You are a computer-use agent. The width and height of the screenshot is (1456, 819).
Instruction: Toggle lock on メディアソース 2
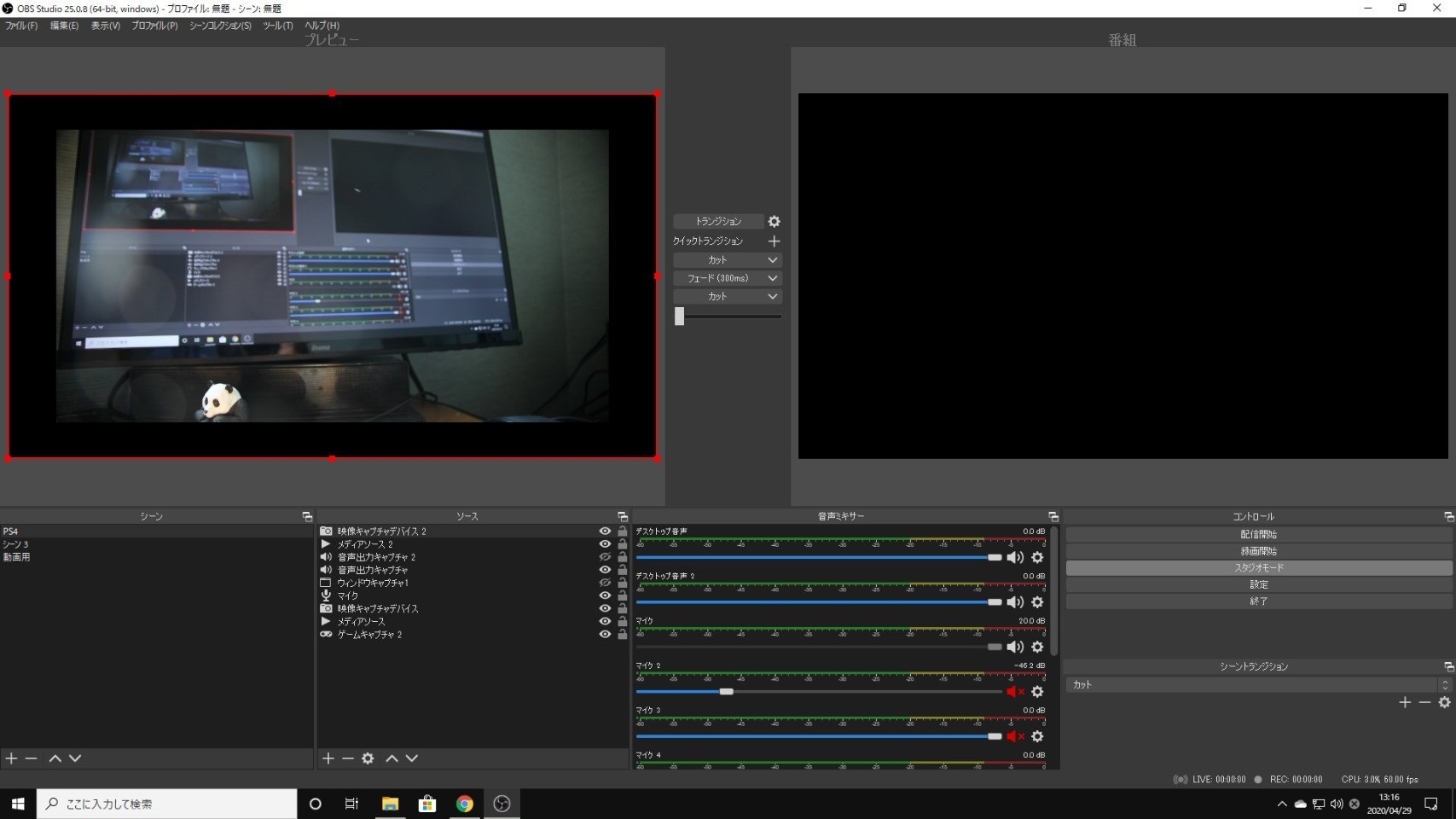point(622,544)
